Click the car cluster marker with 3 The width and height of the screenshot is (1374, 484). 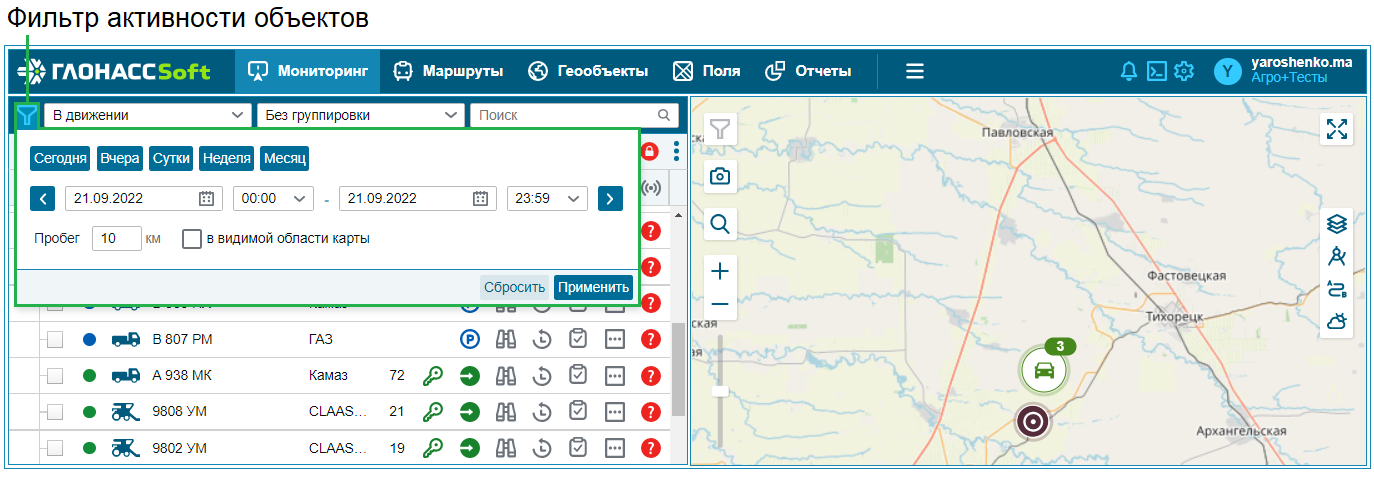[1044, 370]
